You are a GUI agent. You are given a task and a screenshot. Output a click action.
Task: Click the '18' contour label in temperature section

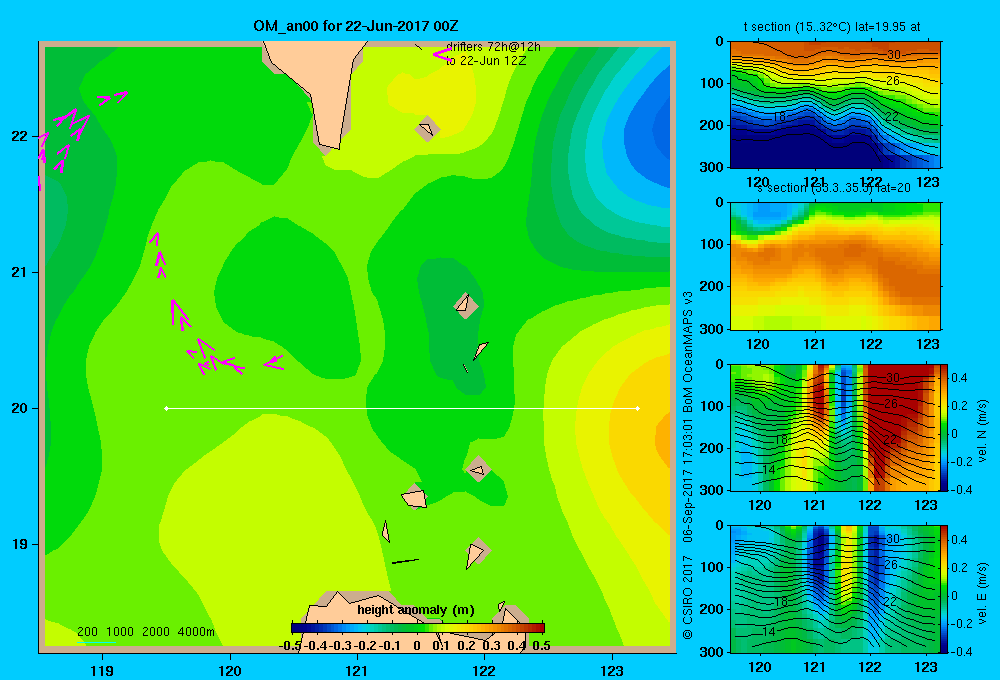pos(779,117)
